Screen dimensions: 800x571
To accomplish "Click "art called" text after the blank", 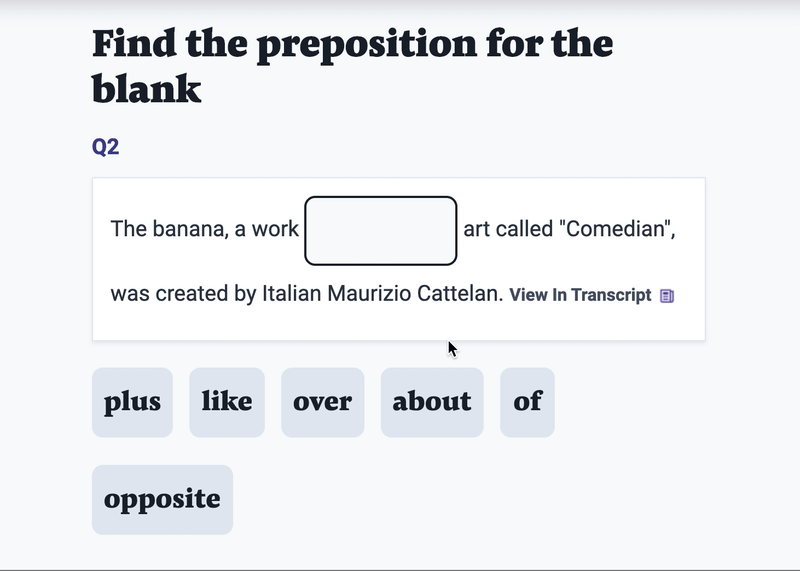I will (x=510, y=229).
